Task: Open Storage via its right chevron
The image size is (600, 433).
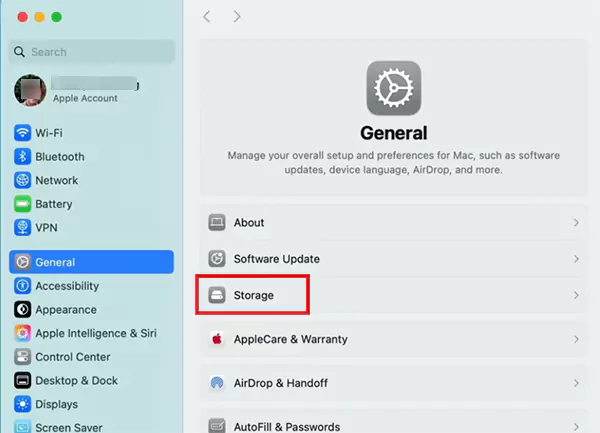Action: 576,296
